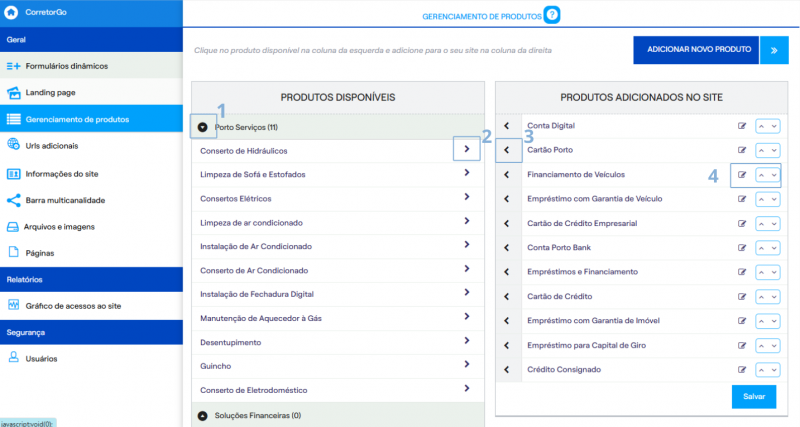This screenshot has width=800, height=427.
Task: Click the Adicionar Novo Produto button
Action: [x=696, y=50]
